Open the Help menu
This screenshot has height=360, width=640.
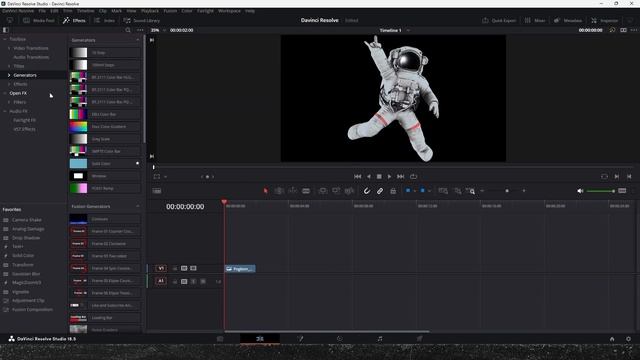250,11
